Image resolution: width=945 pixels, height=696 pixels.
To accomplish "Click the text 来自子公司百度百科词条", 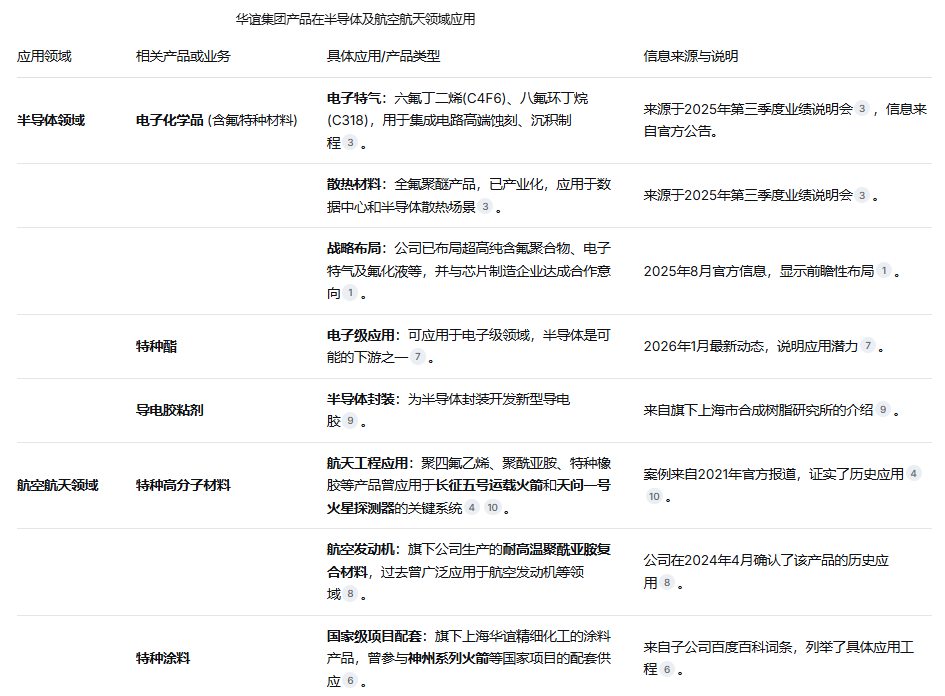I will pyautogui.click(x=718, y=648).
